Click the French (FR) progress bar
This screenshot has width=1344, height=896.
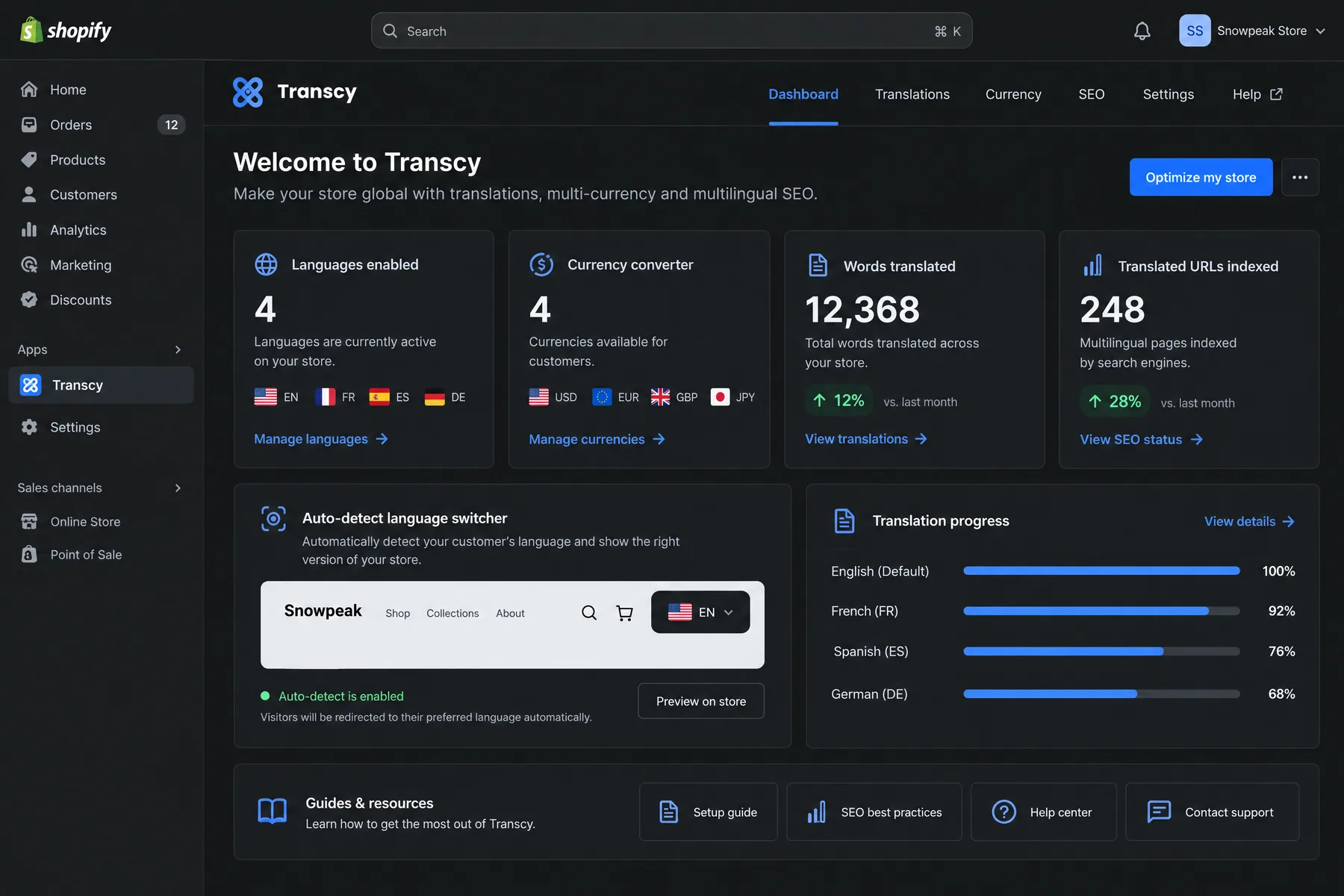tap(1101, 611)
